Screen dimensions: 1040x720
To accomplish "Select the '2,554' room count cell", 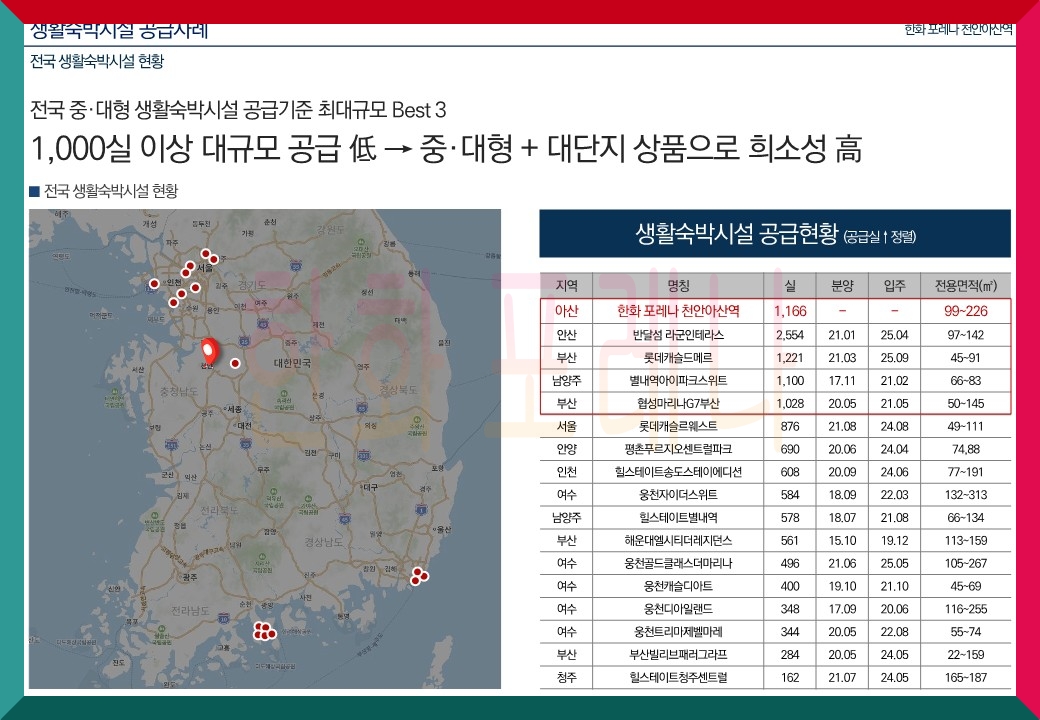I will (790, 335).
